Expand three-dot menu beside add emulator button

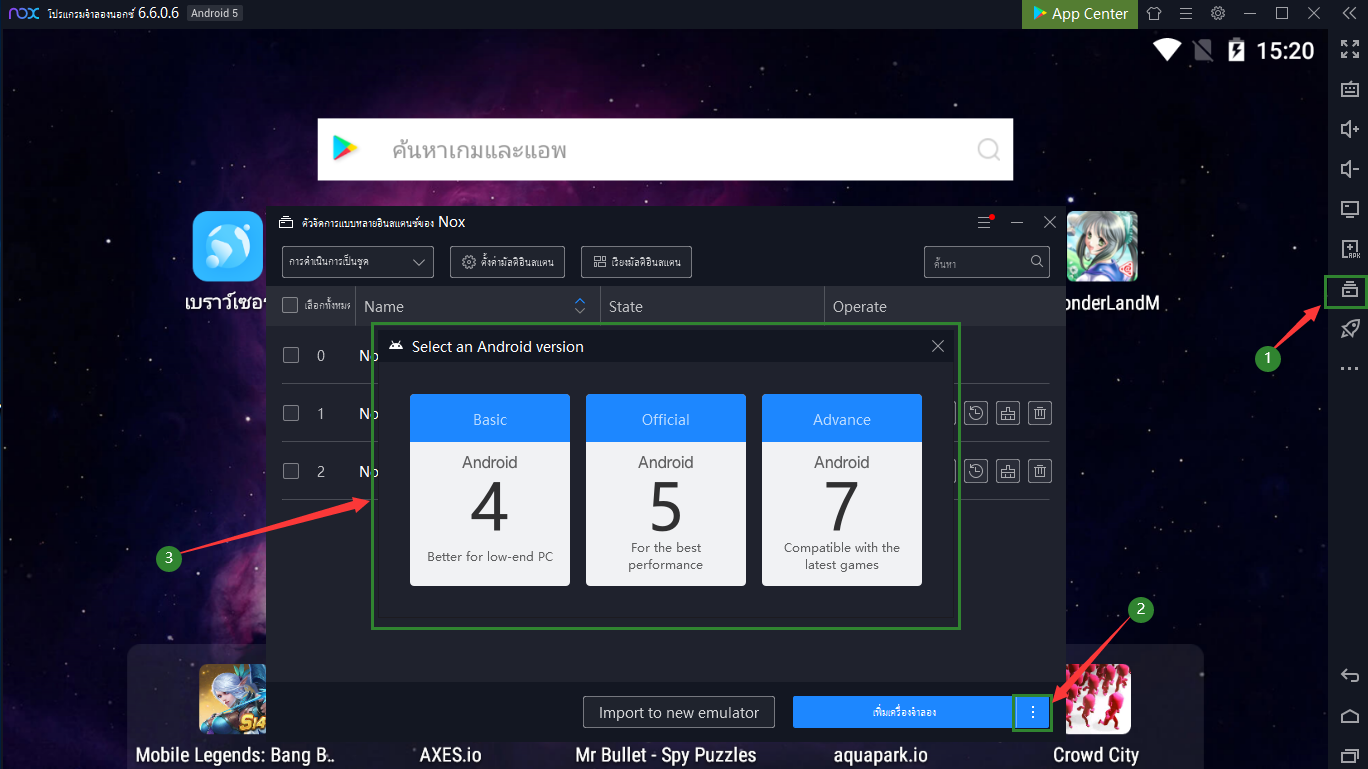1032,712
